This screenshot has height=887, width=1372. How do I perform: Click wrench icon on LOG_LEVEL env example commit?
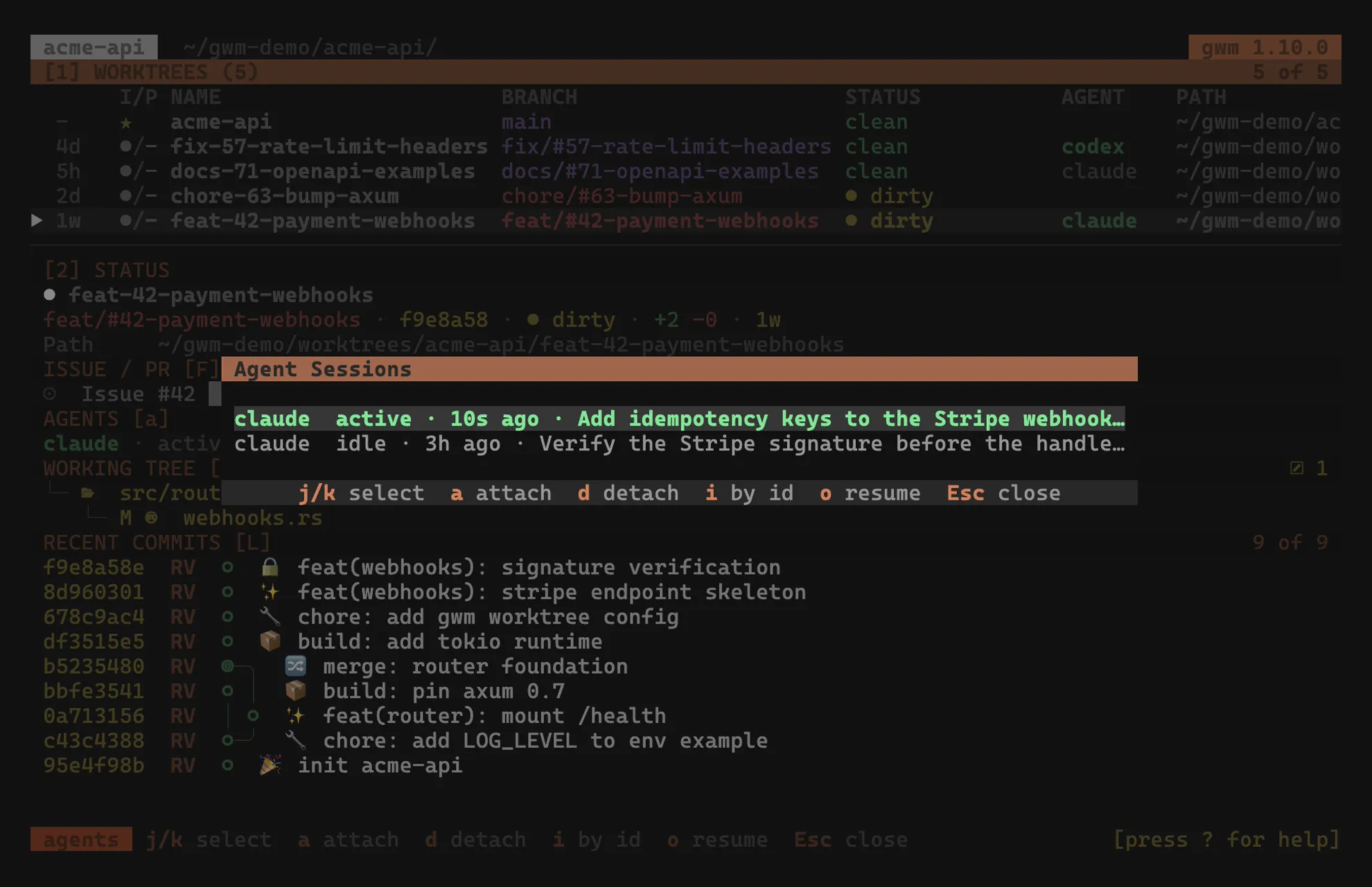tap(295, 741)
